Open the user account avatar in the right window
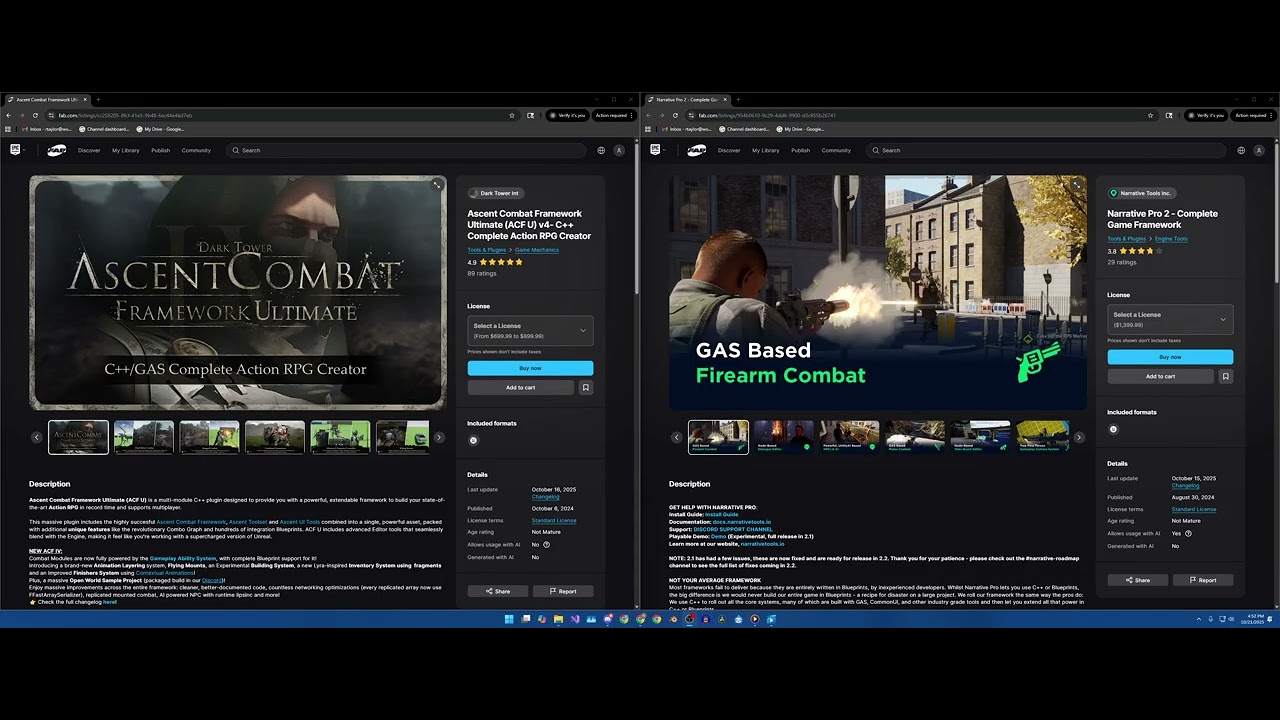Image resolution: width=1280 pixels, height=720 pixels. pyautogui.click(x=1259, y=150)
